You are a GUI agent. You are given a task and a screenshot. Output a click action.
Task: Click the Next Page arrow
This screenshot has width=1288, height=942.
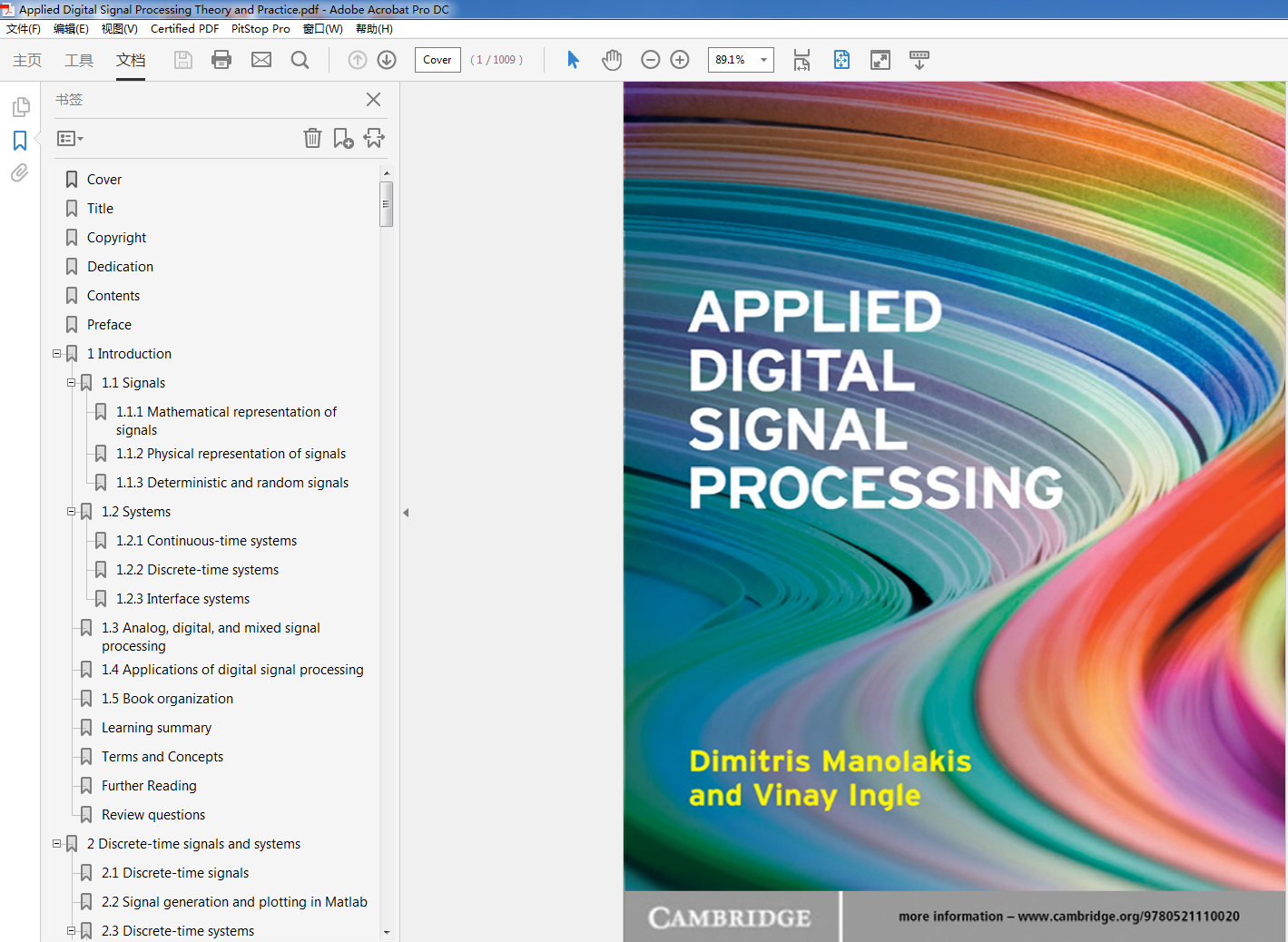(x=386, y=59)
